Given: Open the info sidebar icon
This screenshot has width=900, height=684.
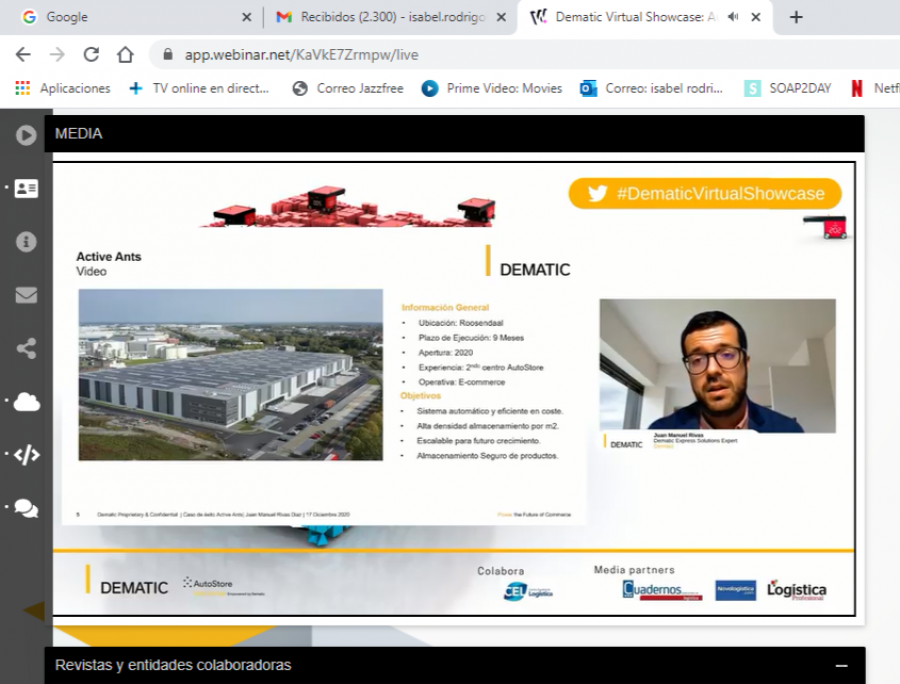Looking at the screenshot, I should 26,242.
